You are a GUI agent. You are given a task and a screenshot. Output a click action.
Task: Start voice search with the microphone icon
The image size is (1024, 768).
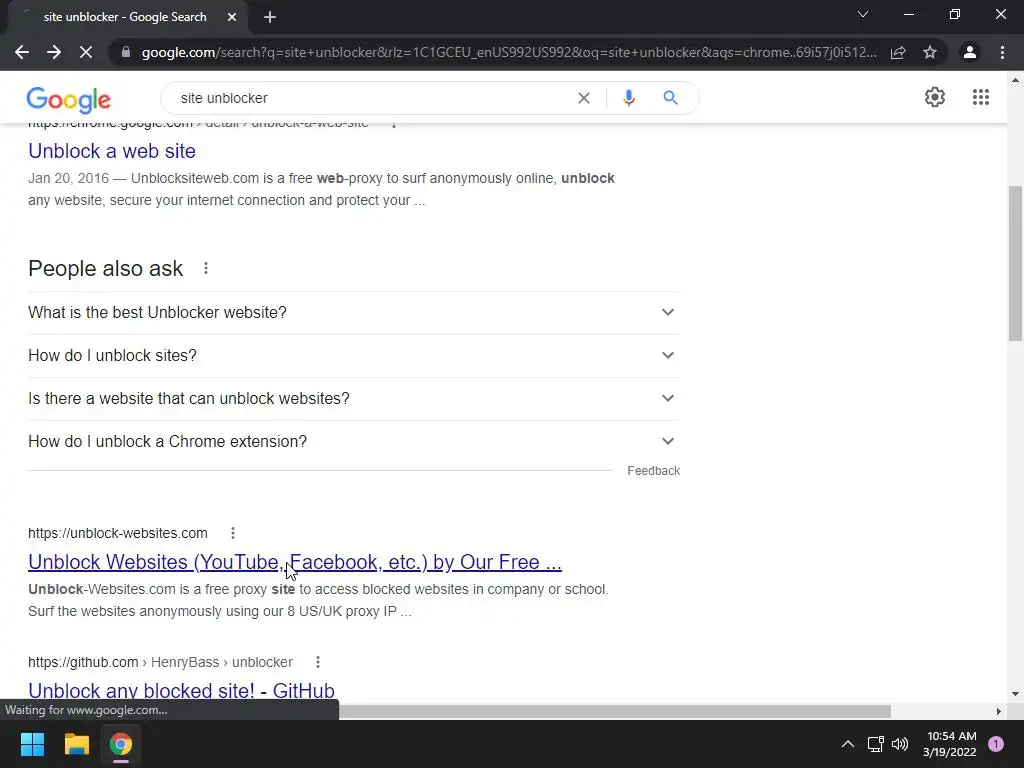629,98
